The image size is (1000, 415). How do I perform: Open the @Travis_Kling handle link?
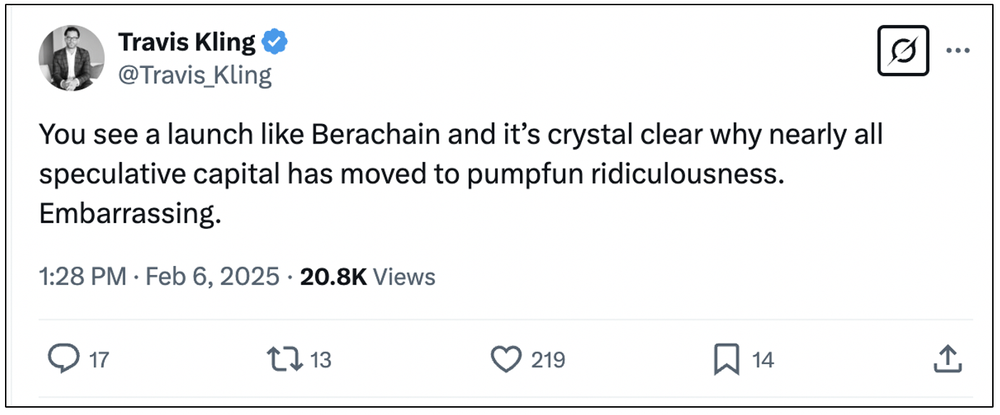[x=195, y=75]
